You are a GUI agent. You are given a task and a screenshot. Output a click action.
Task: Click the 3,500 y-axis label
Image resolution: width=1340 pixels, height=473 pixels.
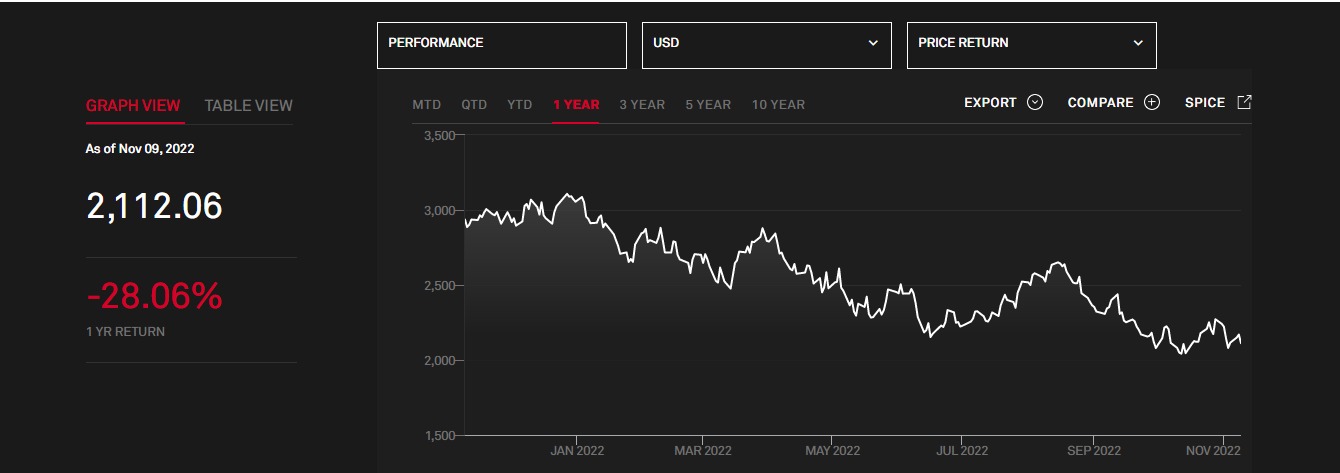click(440, 135)
